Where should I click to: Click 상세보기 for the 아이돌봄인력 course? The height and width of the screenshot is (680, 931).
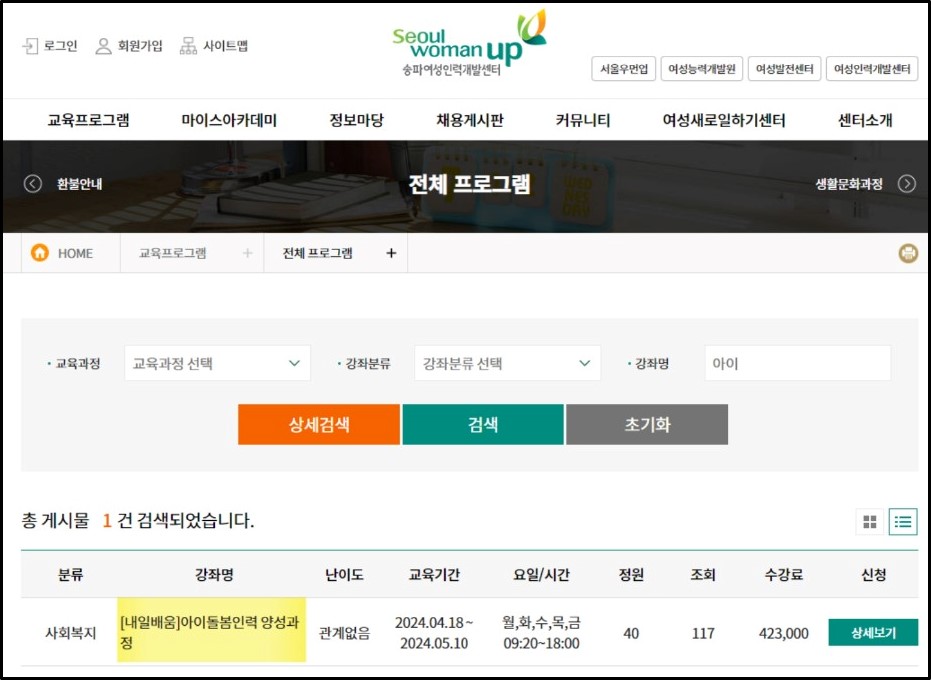[873, 632]
